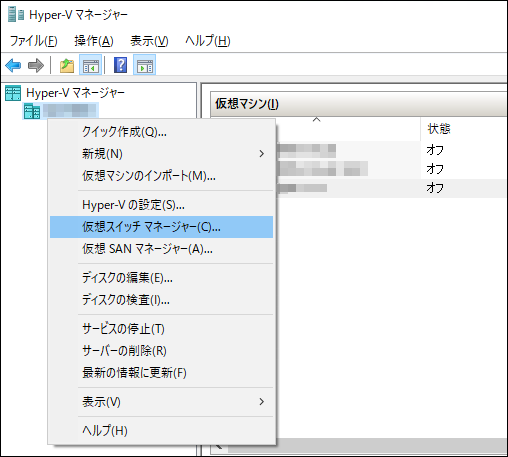Select サービスの停止(T)
The height and width of the screenshot is (457, 508).
(161, 329)
